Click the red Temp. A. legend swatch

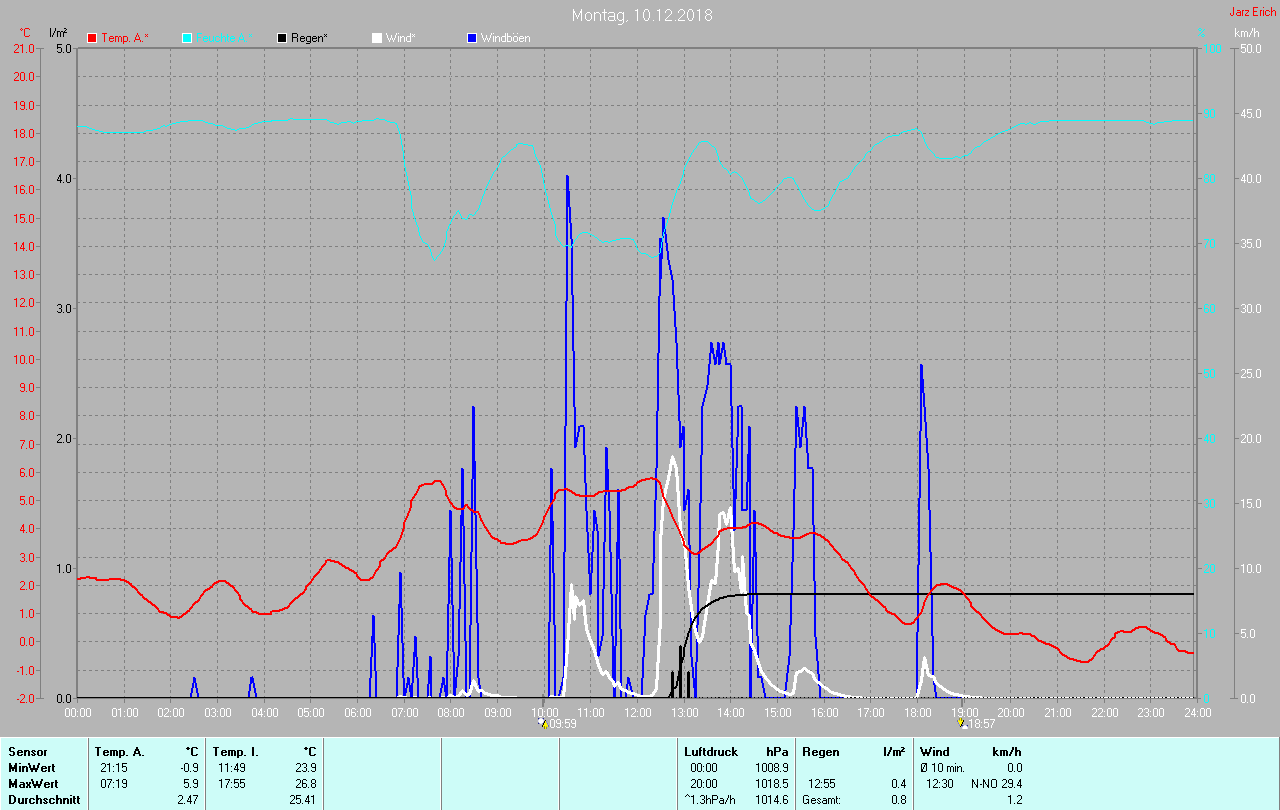(92, 38)
